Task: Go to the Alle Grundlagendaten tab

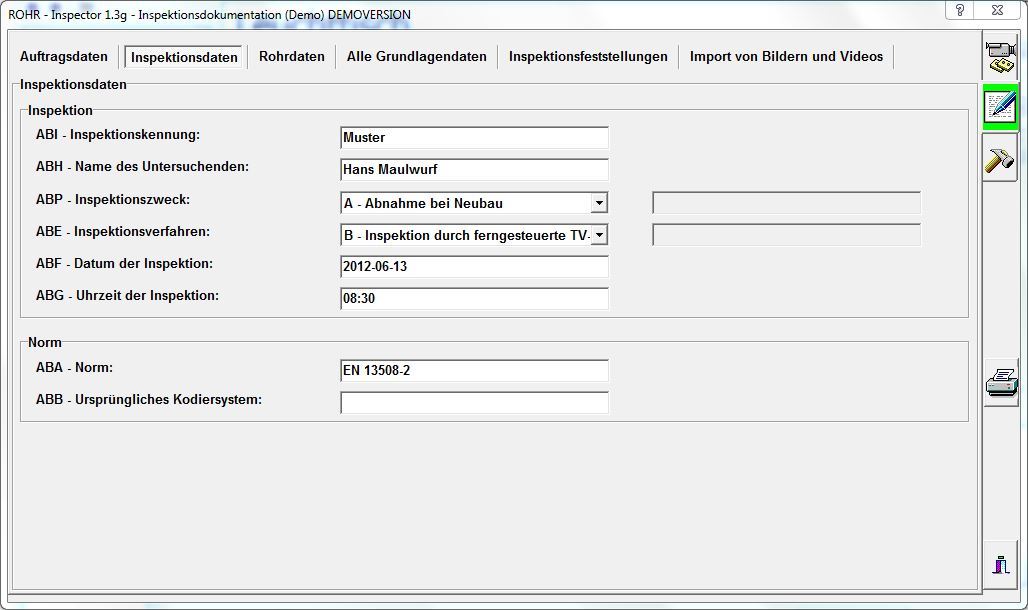Action: coord(417,57)
